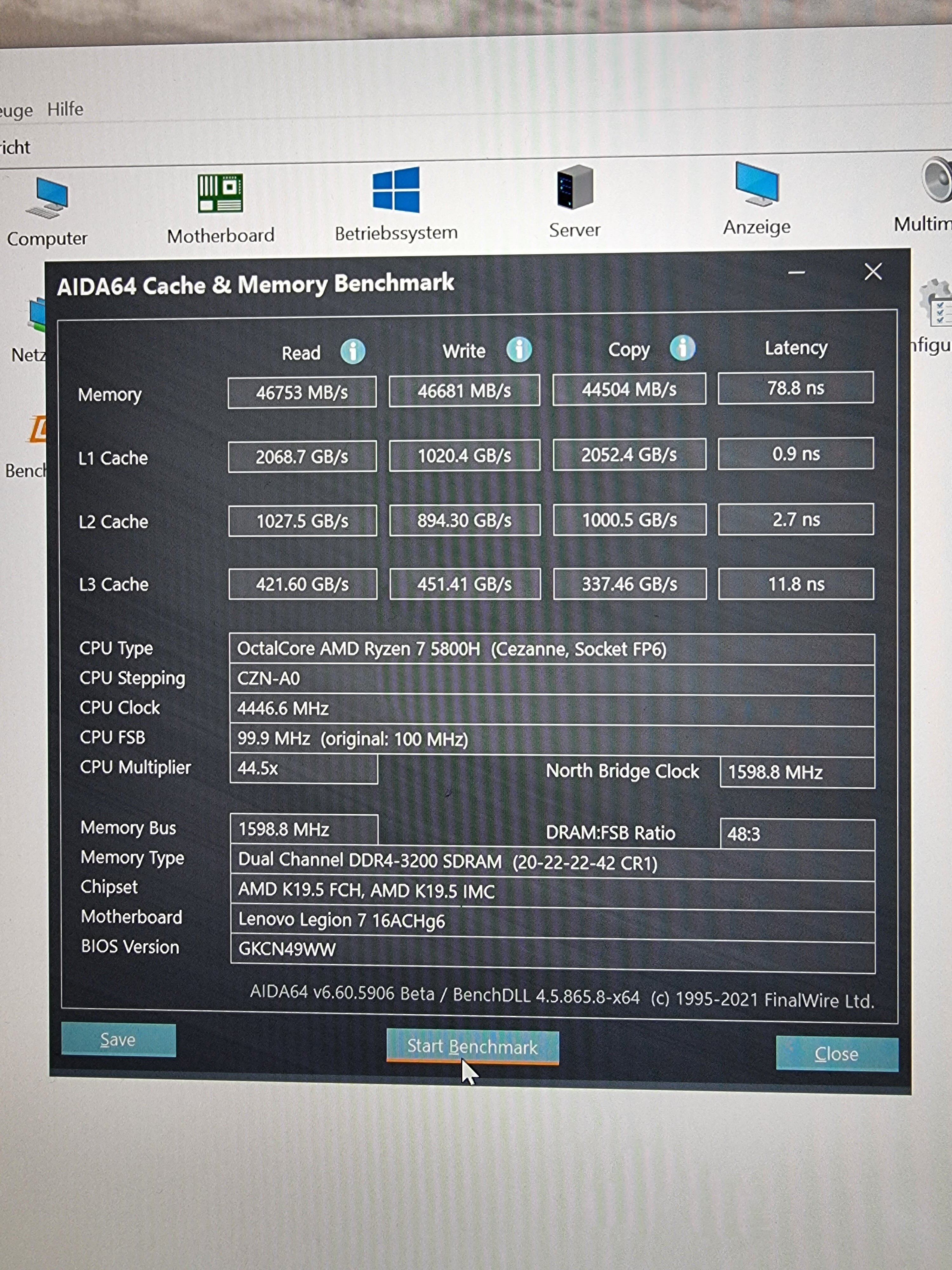Select L2 Cache read 1027.5 GB/s

point(302,521)
